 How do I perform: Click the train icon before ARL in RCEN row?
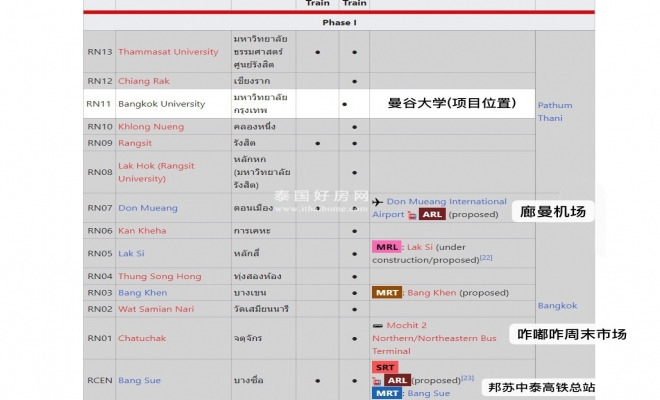377,381
